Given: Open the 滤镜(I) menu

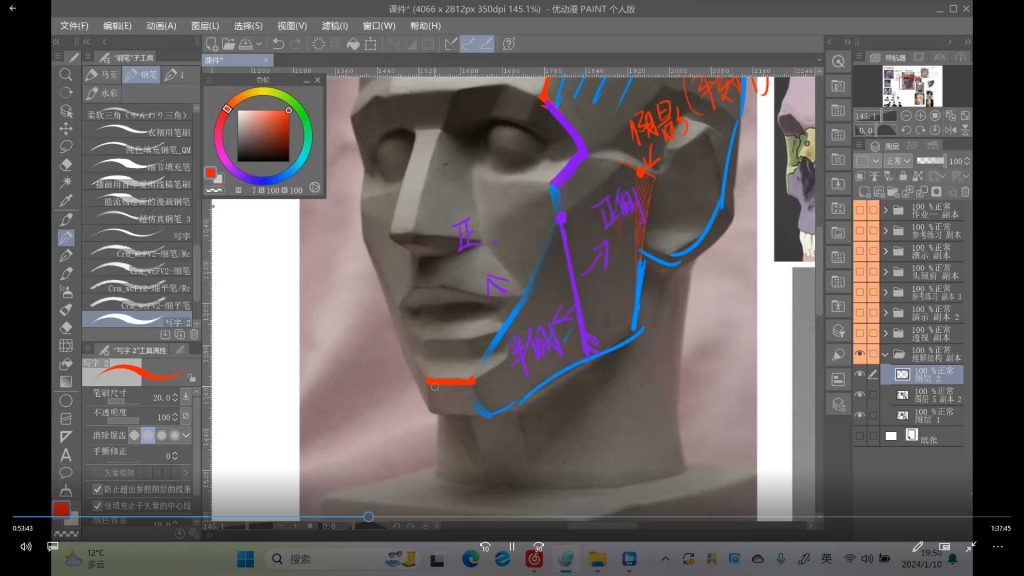Looking at the screenshot, I should [335, 25].
